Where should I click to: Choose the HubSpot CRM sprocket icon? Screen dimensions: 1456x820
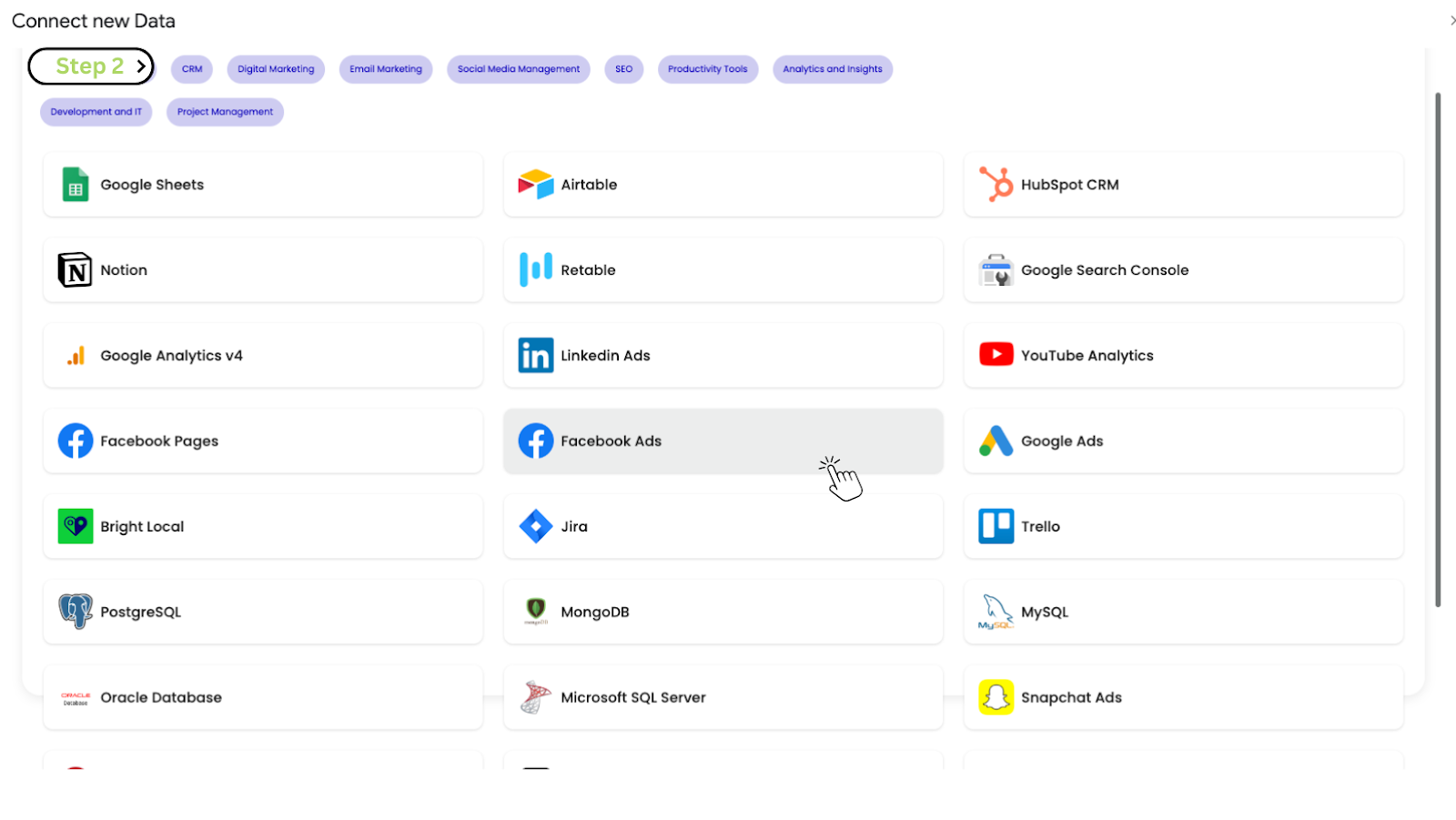pyautogui.click(x=996, y=185)
